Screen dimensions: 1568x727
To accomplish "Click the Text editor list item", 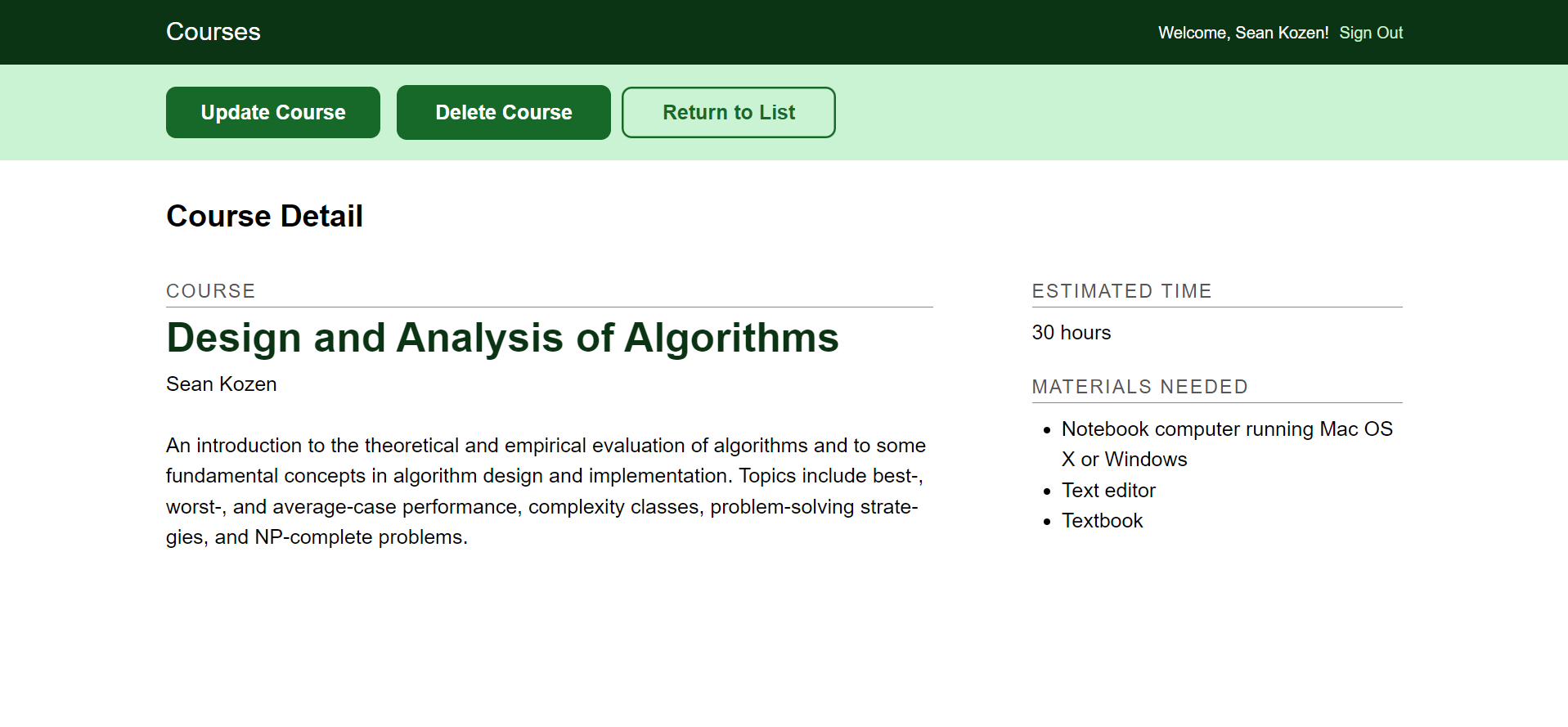I will click(1108, 491).
